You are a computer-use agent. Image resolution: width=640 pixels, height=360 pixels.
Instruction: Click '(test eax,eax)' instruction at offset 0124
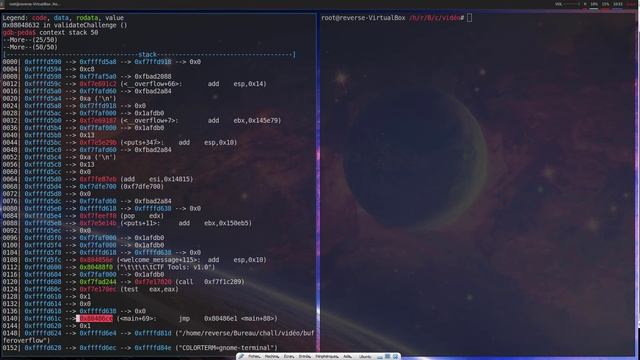pyautogui.click(x=149, y=289)
